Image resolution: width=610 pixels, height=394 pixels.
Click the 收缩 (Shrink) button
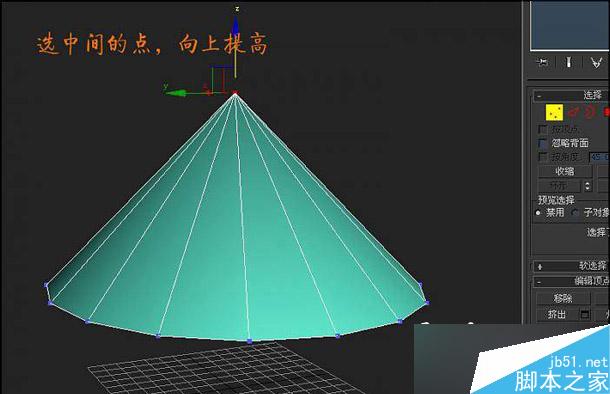[x=565, y=172]
